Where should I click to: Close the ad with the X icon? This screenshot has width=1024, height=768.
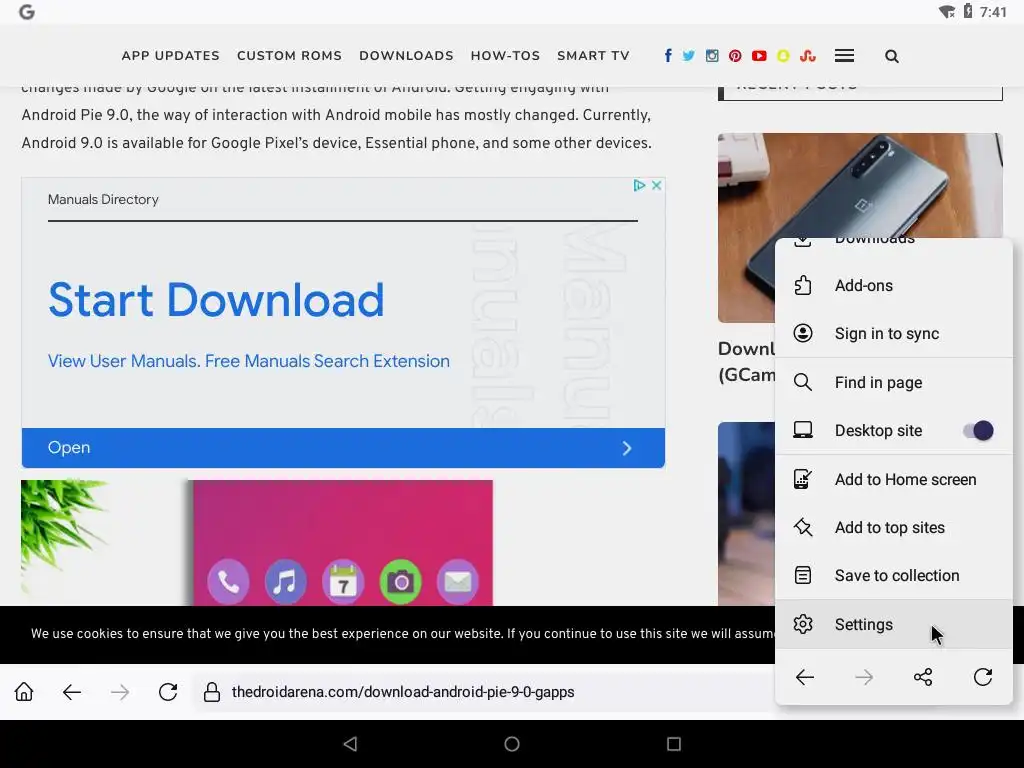[x=656, y=185]
